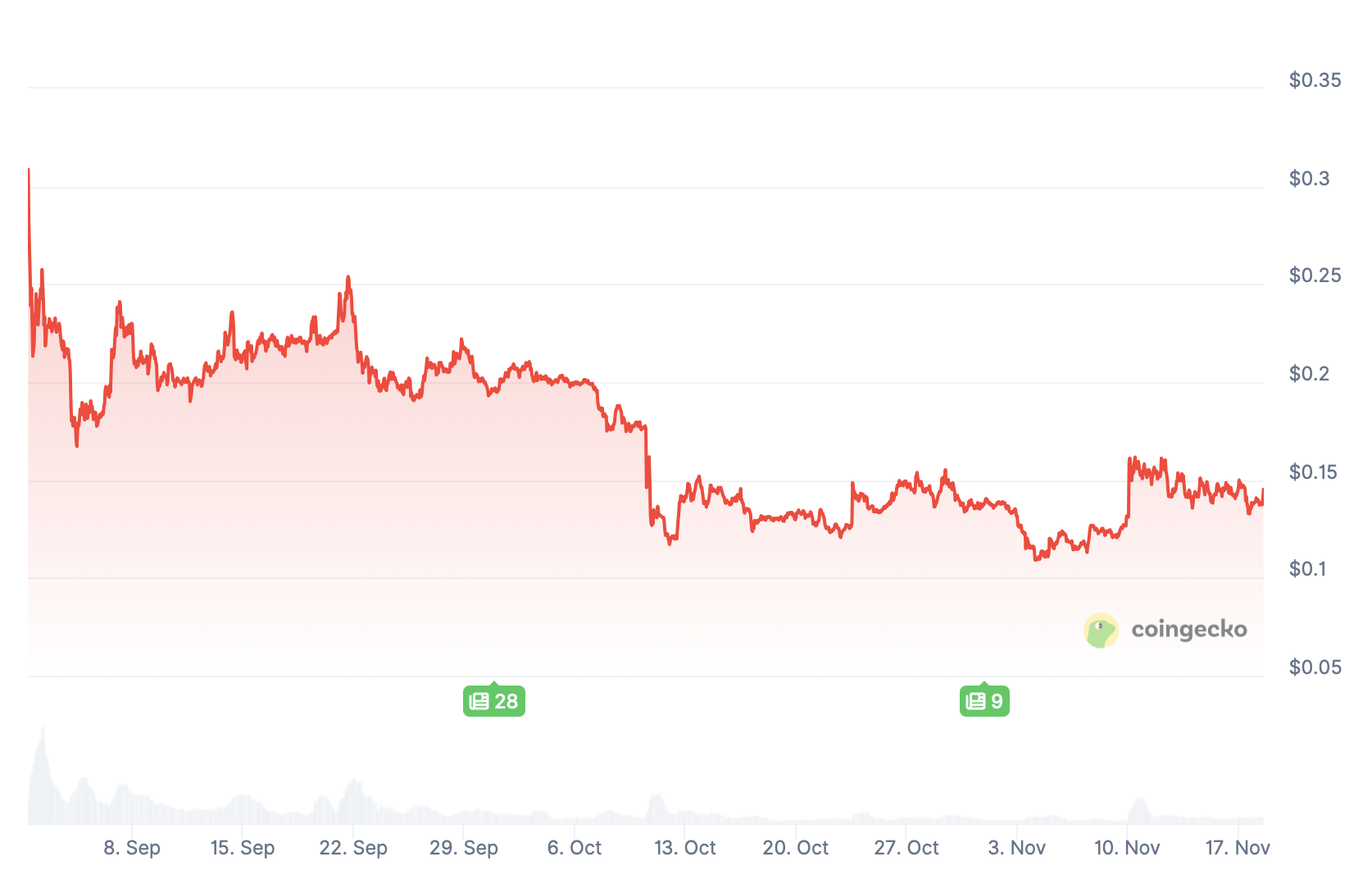Select the 3. Nov date label
1372x884 pixels.
(x=1017, y=848)
